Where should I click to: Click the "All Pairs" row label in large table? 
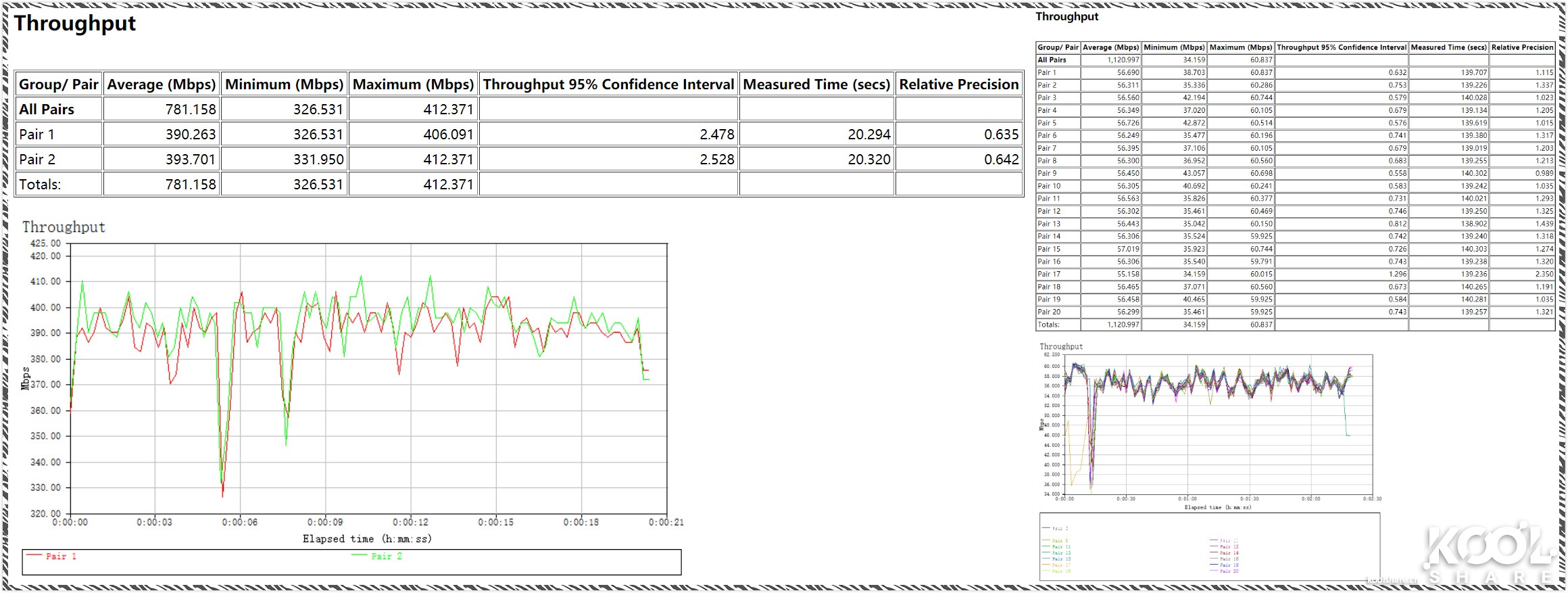(47, 110)
